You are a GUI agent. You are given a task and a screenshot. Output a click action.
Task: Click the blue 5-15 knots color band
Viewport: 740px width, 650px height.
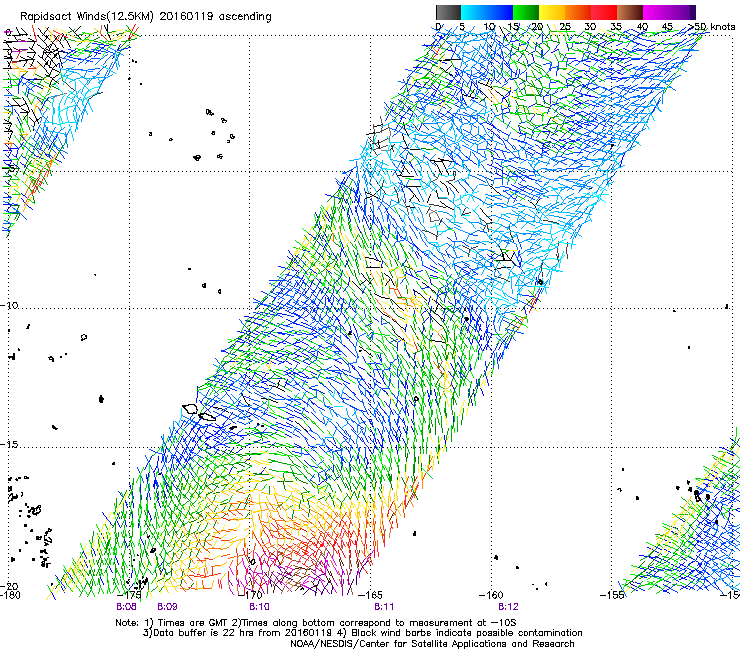487,12
